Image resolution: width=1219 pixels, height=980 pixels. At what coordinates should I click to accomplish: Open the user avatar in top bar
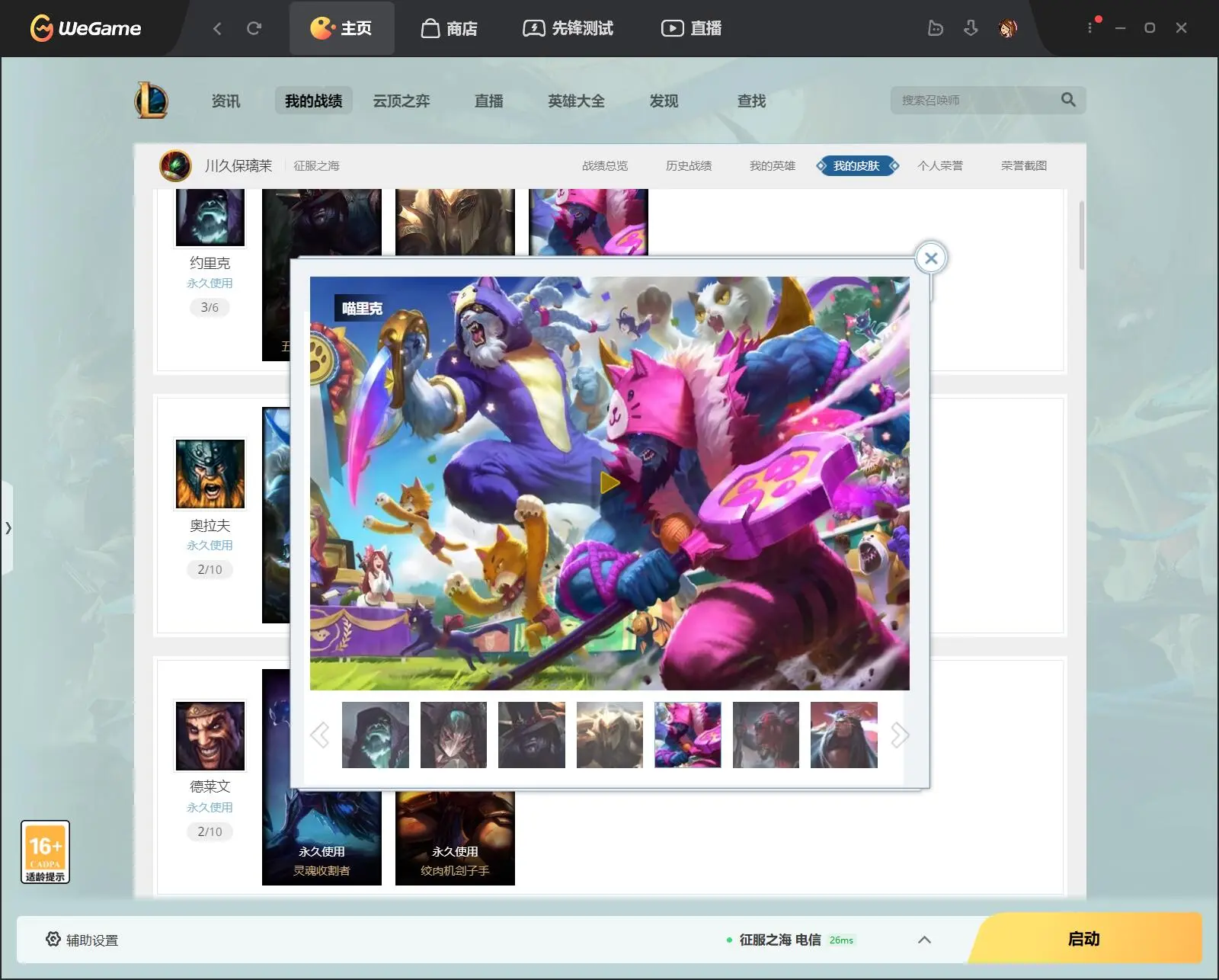1007,28
